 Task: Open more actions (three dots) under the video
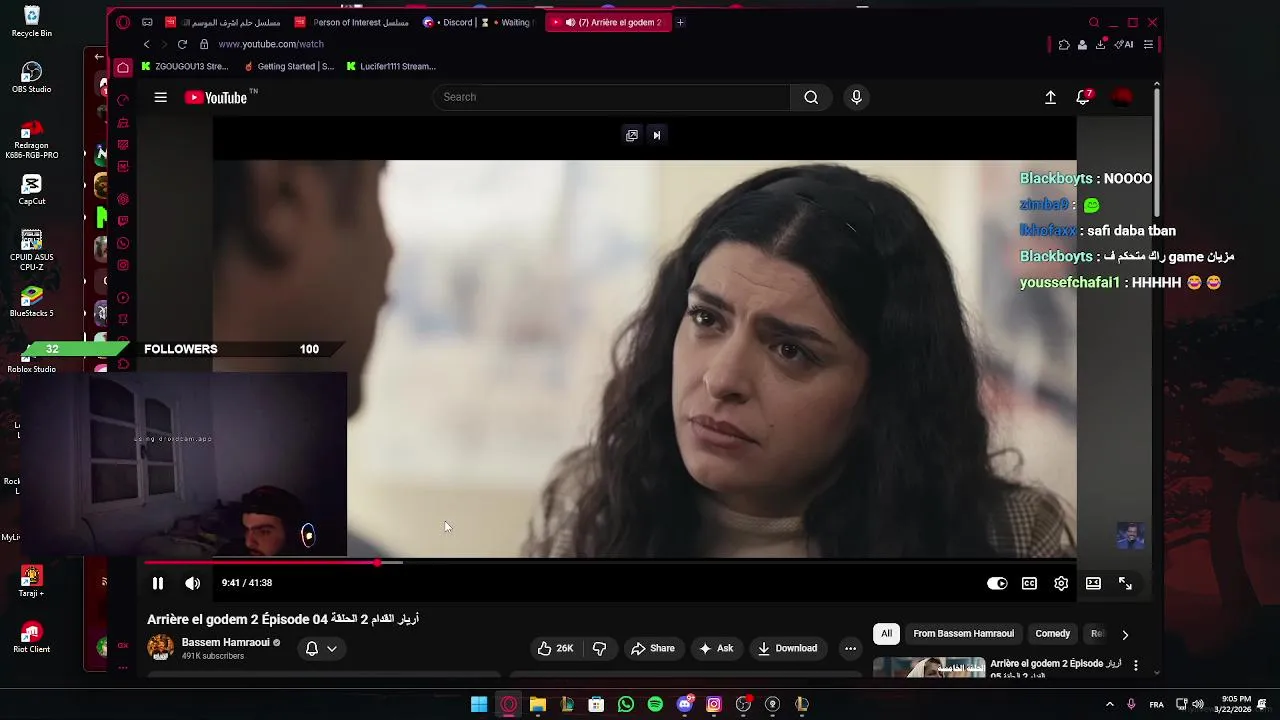tap(850, 648)
